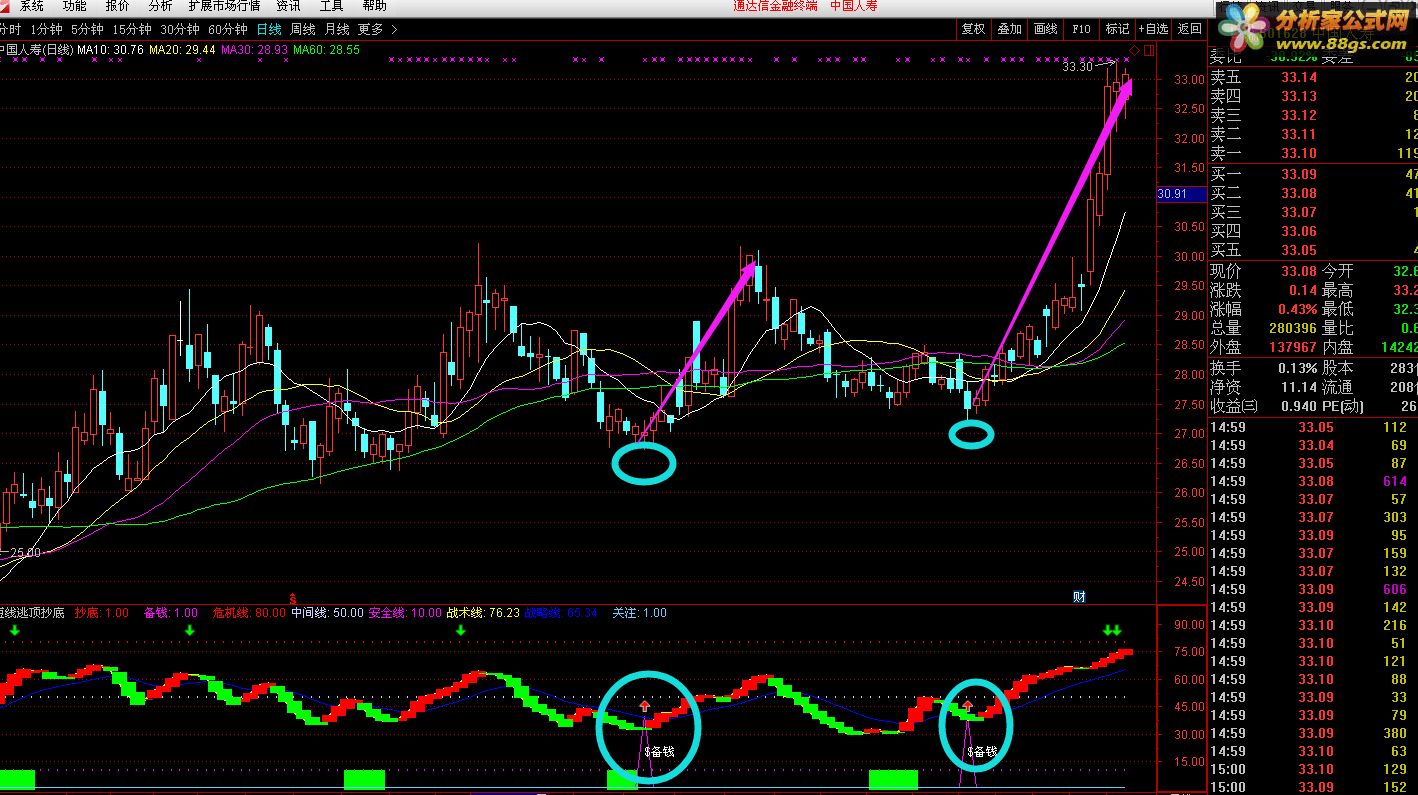This screenshot has height=795, width=1418.
Task: Click the 复权 button
Action: point(973,29)
